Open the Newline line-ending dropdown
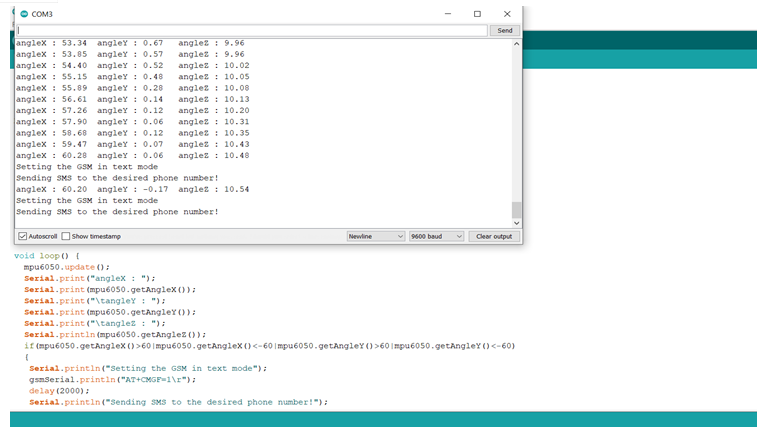The image size is (773, 438). click(376, 236)
